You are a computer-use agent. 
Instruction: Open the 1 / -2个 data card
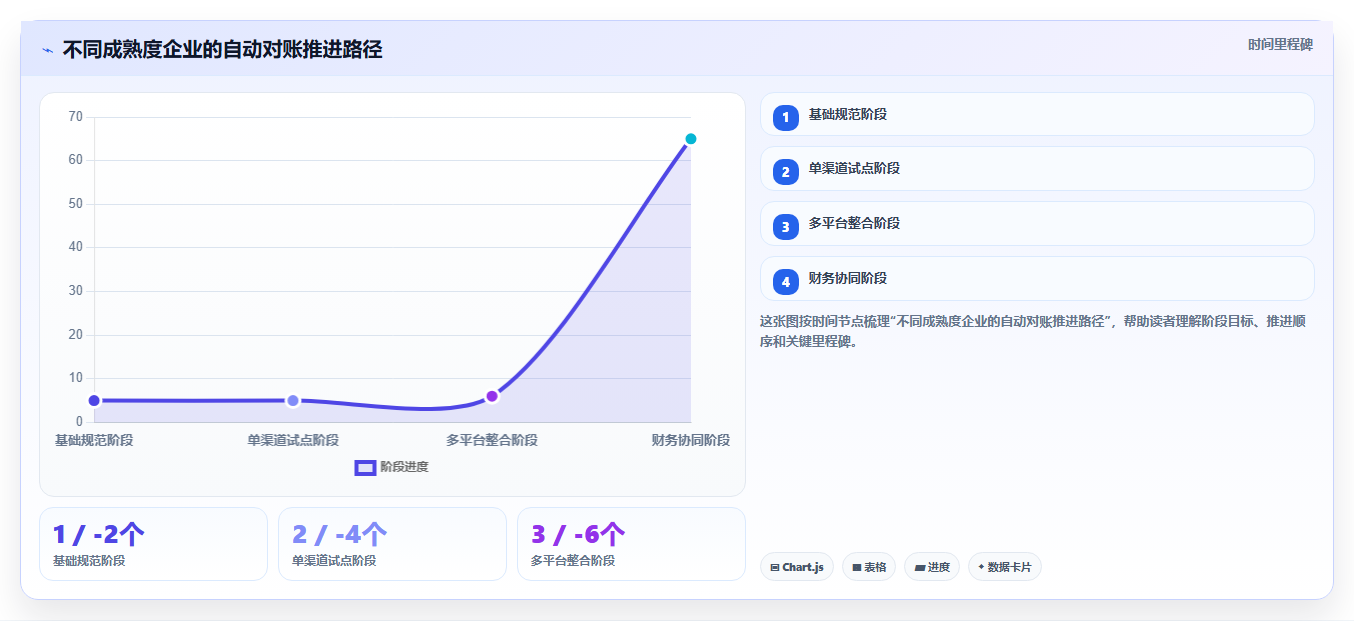[x=153, y=544]
